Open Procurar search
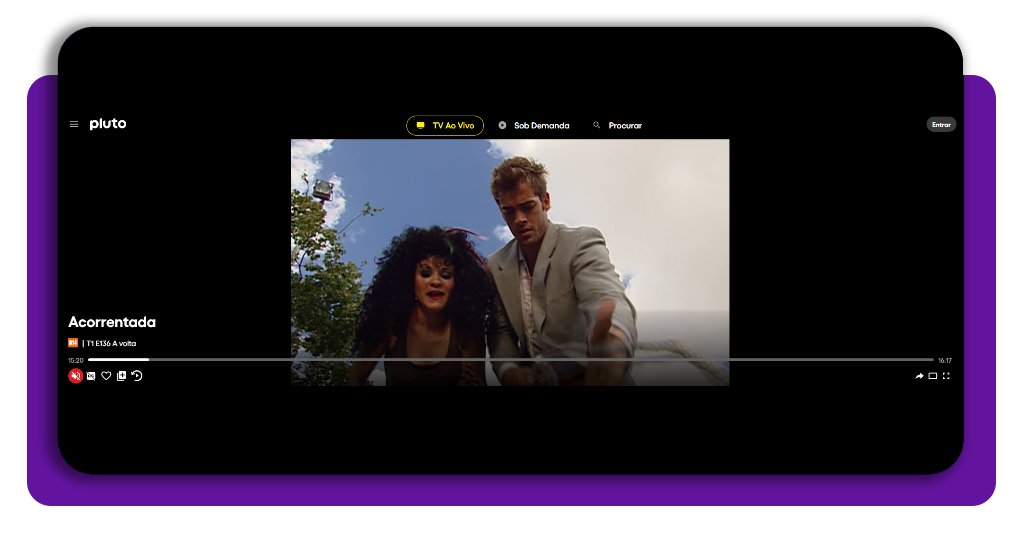 tap(624, 126)
